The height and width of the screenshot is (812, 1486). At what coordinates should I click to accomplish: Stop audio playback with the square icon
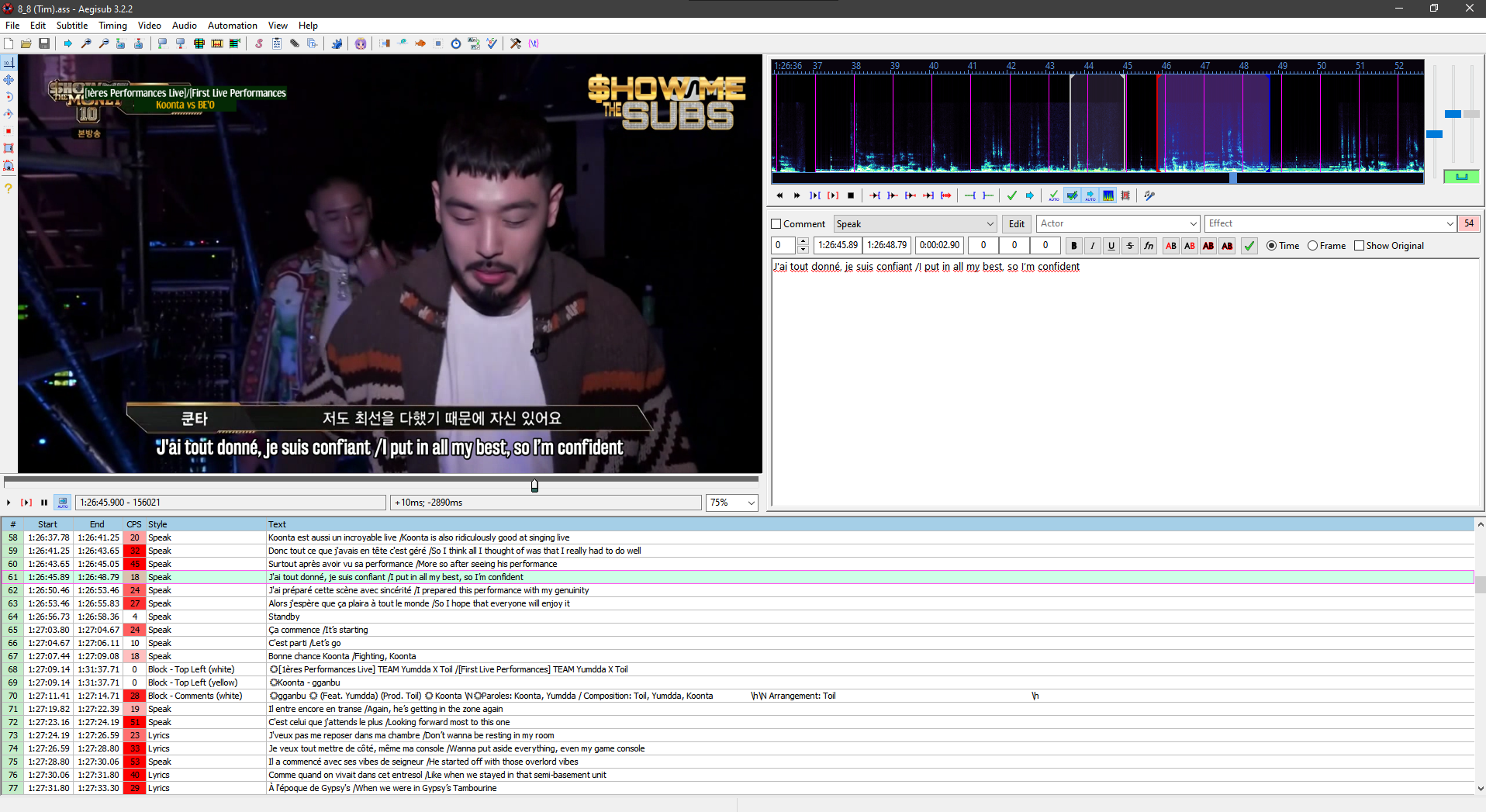[x=851, y=195]
